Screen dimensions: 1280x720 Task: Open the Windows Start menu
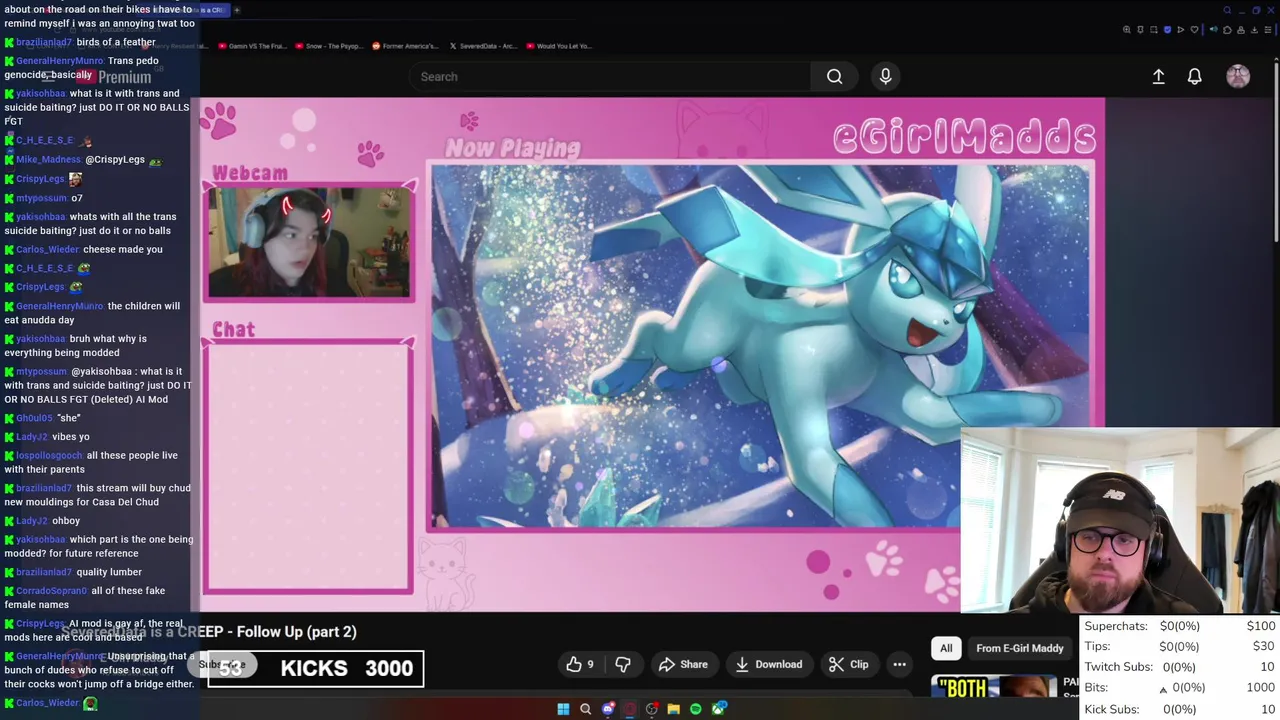pyautogui.click(x=563, y=709)
